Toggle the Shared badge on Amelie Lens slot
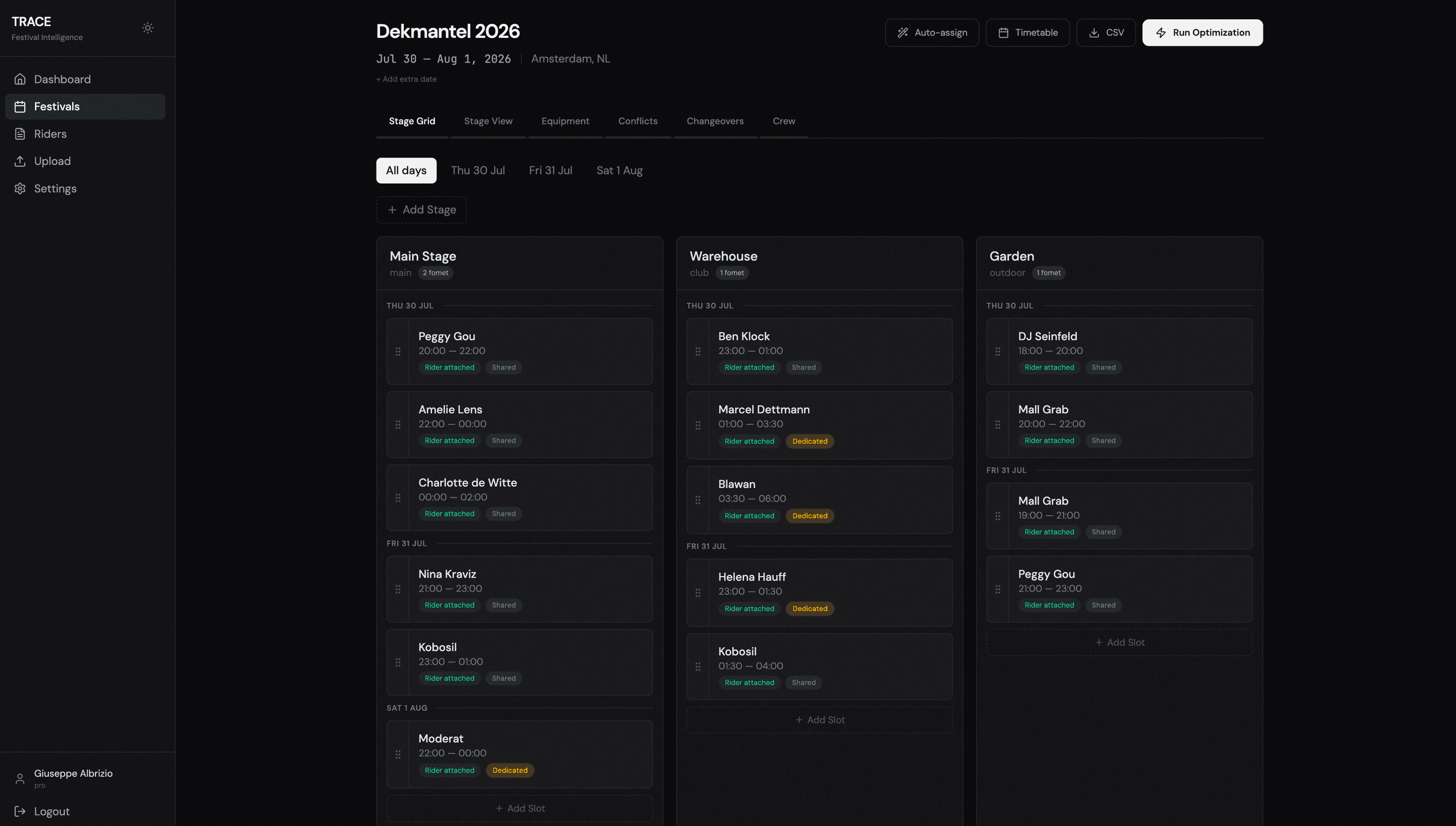 (x=503, y=440)
